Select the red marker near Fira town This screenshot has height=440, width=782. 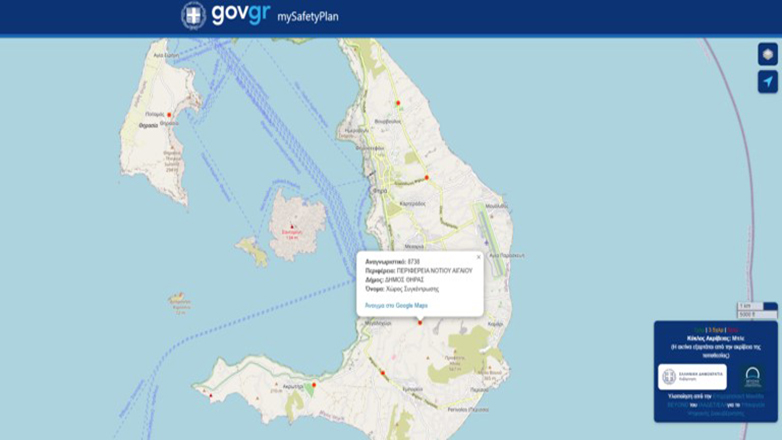pos(426,177)
